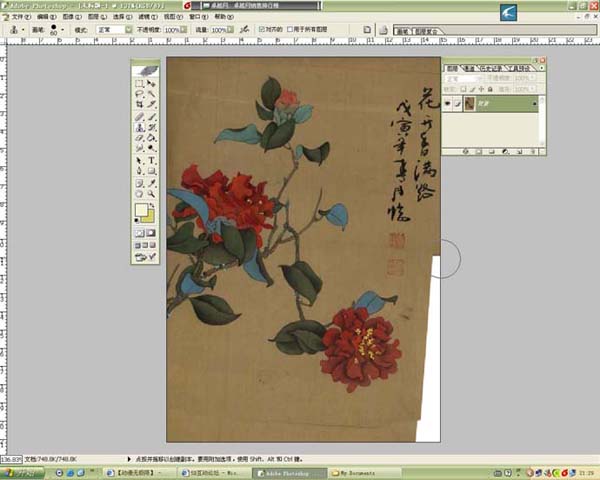The image size is (600, 480).
Task: Select the Brush tool in toolbox
Action: [152, 117]
